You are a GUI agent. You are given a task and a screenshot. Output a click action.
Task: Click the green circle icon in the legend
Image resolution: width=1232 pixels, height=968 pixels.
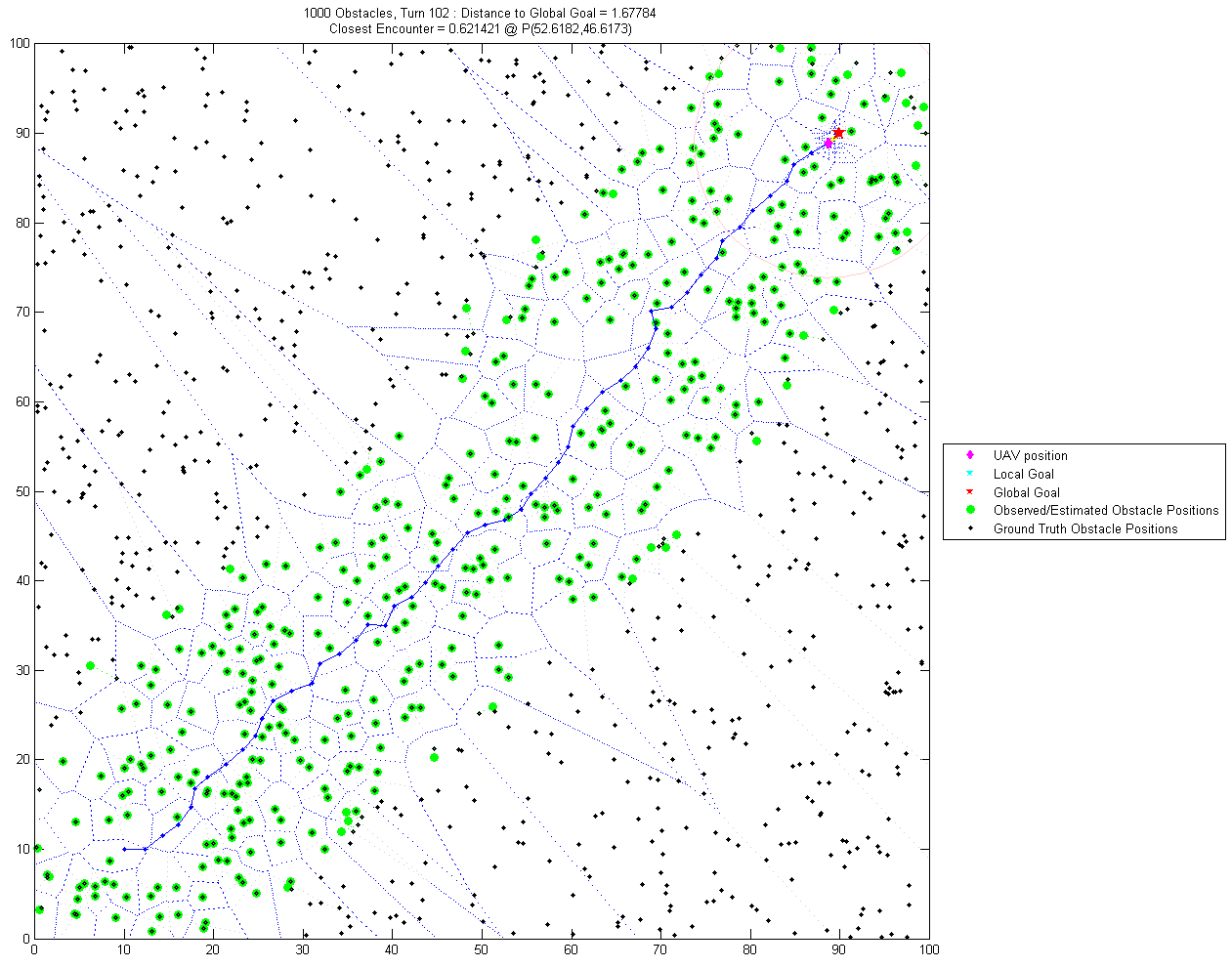pos(969,510)
